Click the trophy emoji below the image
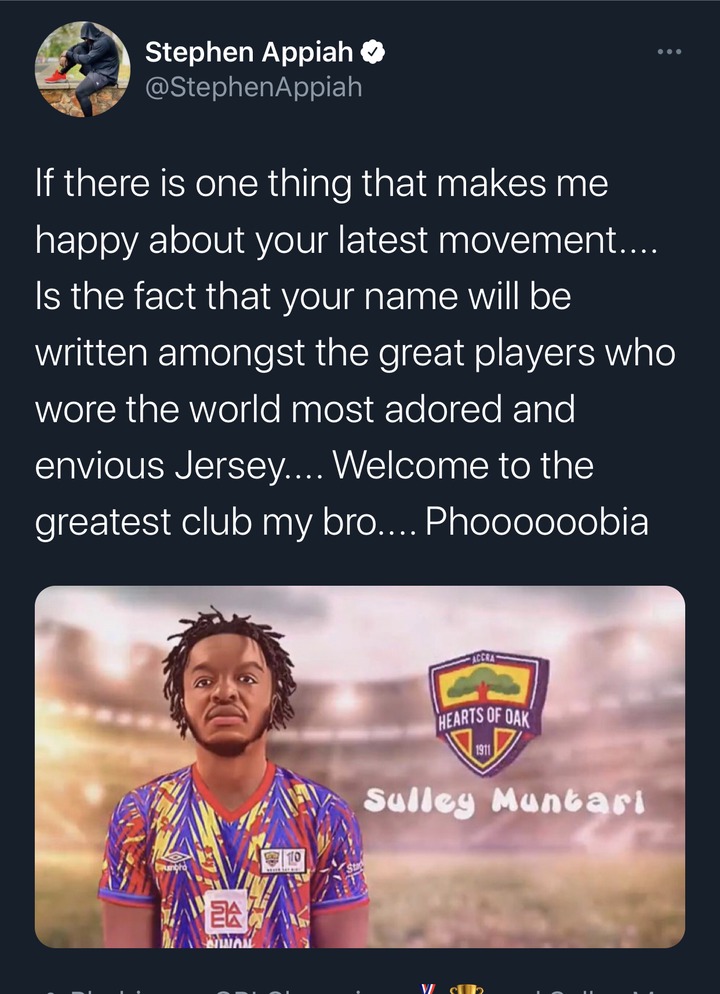The height and width of the screenshot is (994, 720). pos(466,989)
